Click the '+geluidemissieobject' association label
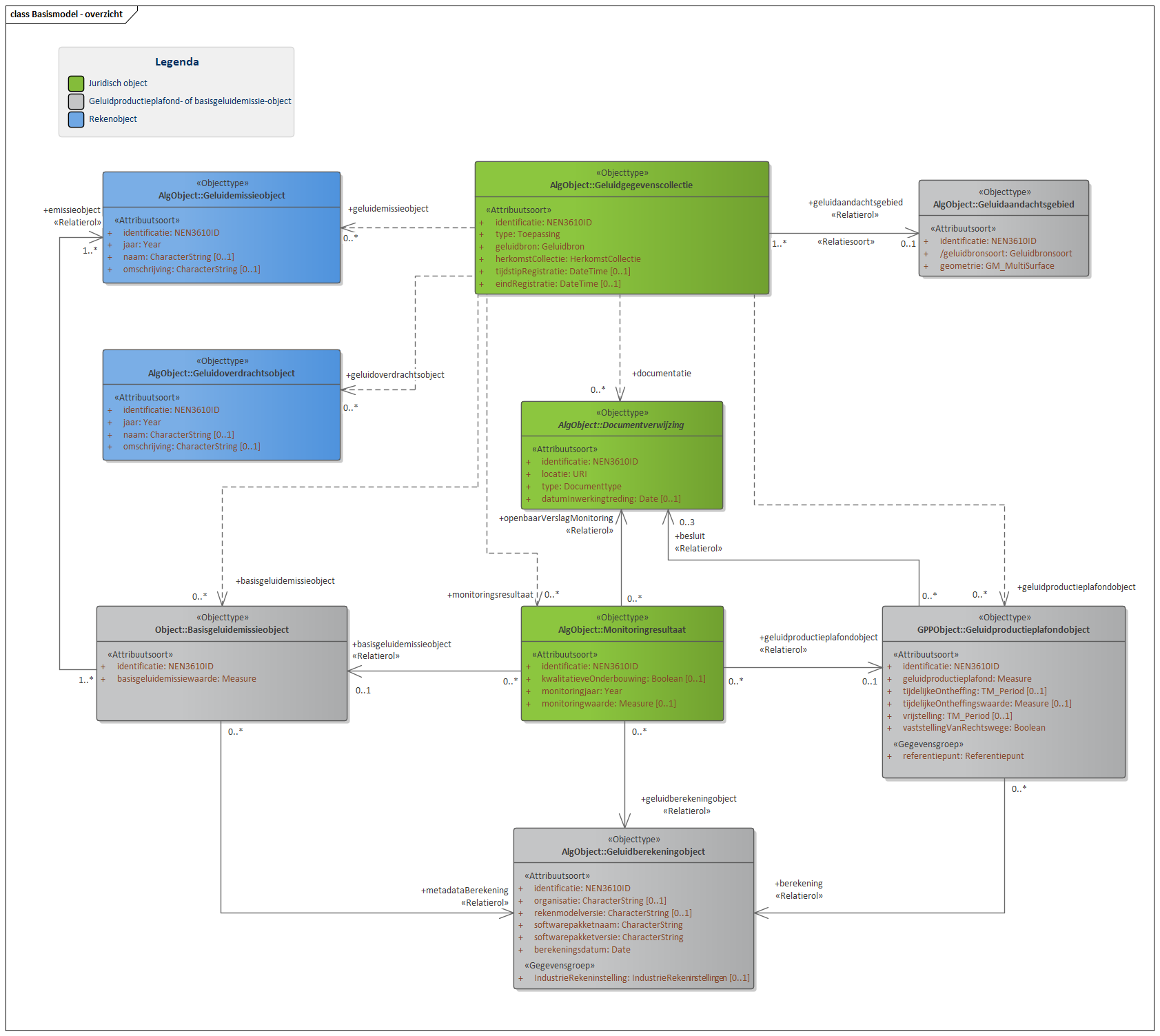1160x1036 pixels. 388,209
